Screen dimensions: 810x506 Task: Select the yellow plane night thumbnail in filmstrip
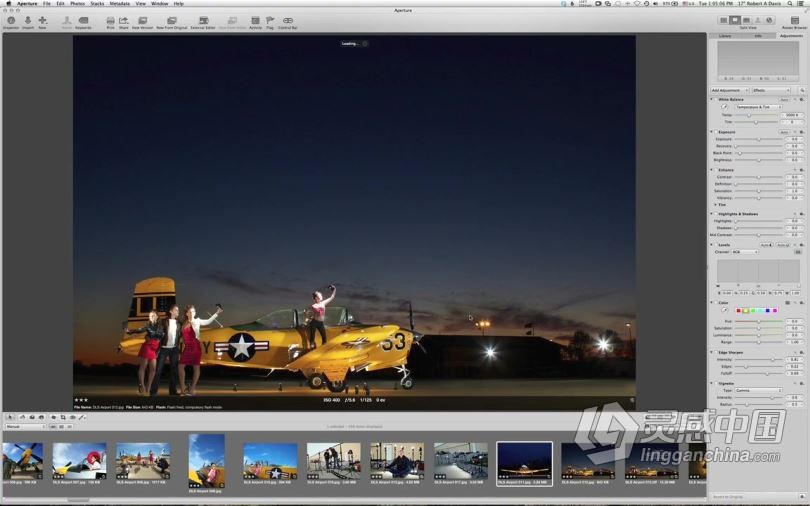524,462
